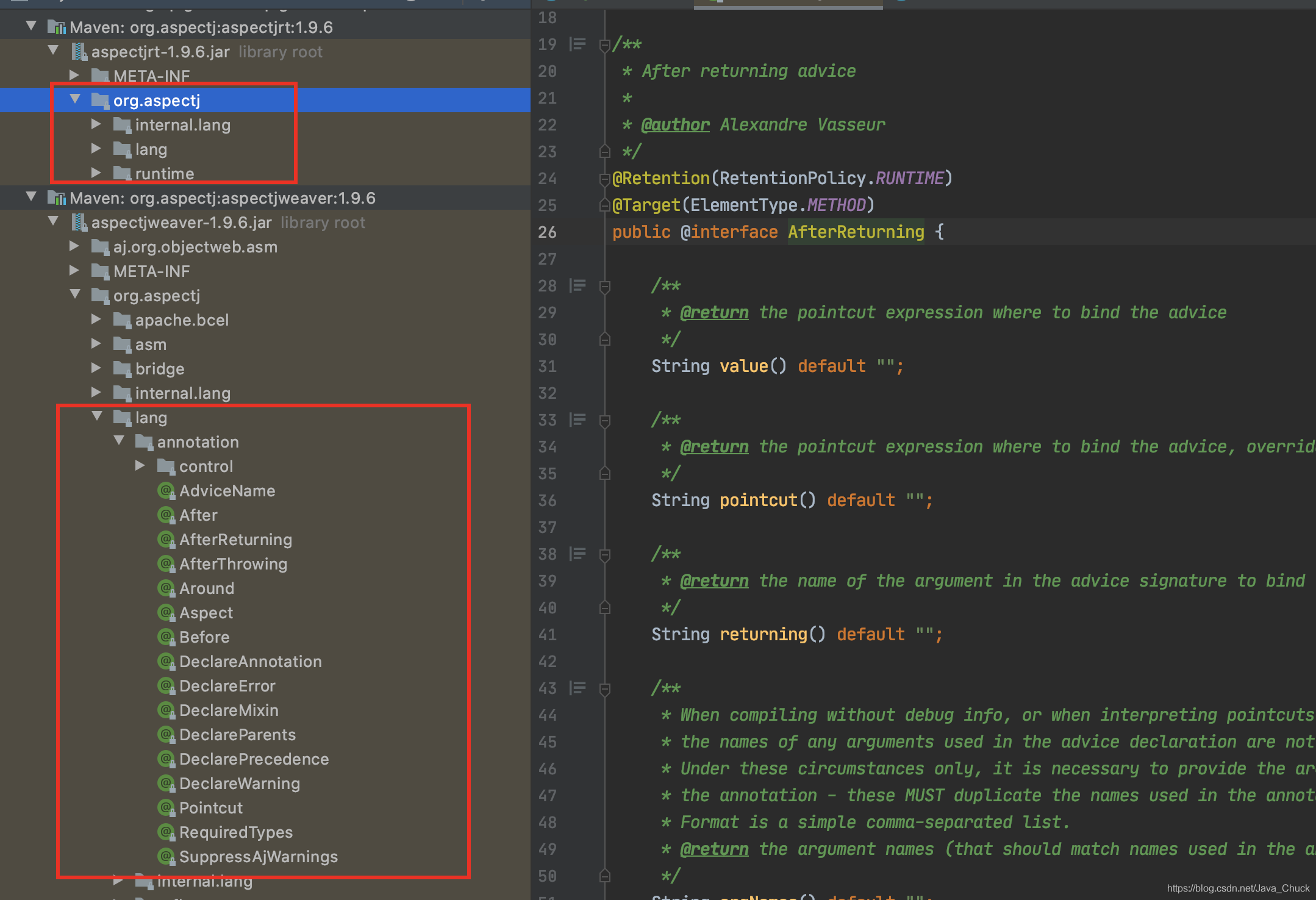1316x900 pixels.
Task: Select the Around annotation class
Action: (206, 588)
